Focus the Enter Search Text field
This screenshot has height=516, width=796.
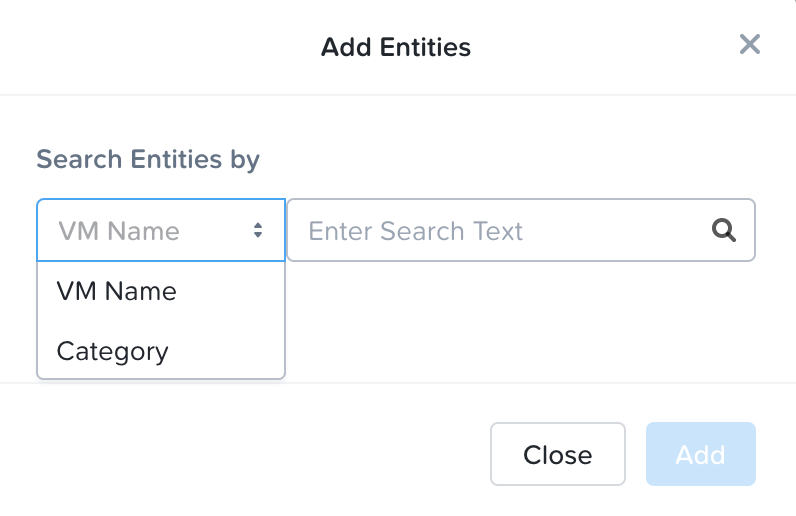[500, 231]
